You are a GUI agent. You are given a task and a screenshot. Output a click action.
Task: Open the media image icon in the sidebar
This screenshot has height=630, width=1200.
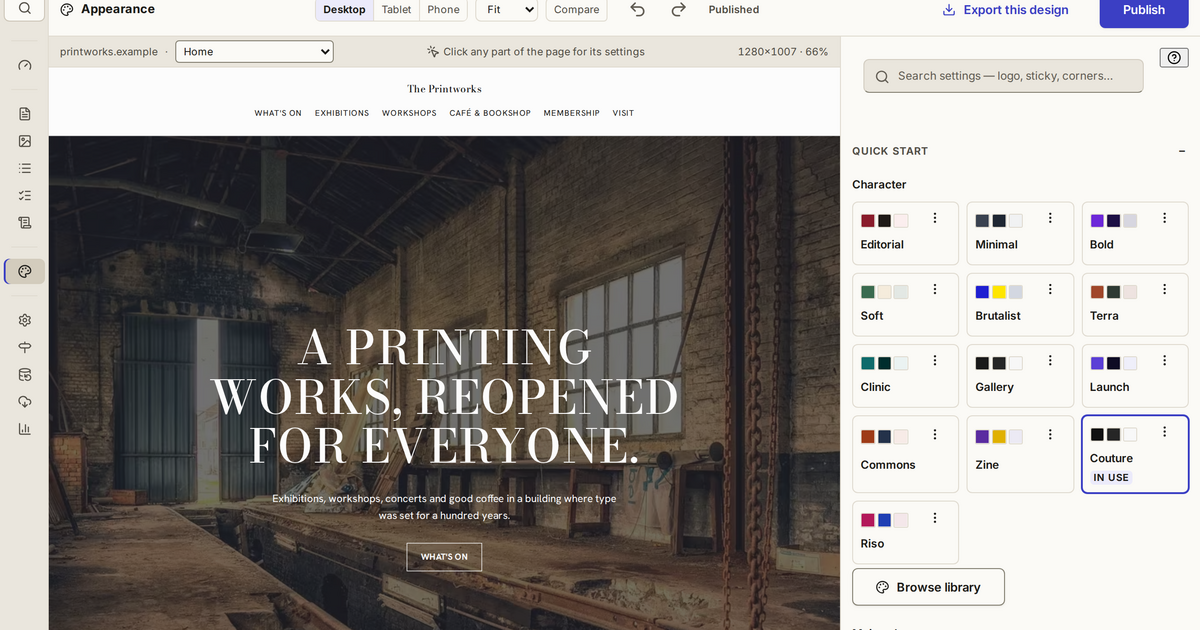25,141
